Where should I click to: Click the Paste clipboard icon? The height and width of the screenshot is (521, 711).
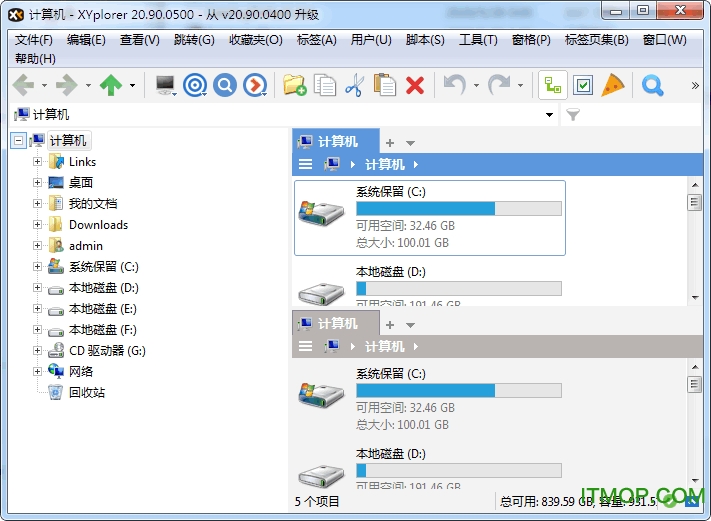[x=385, y=85]
